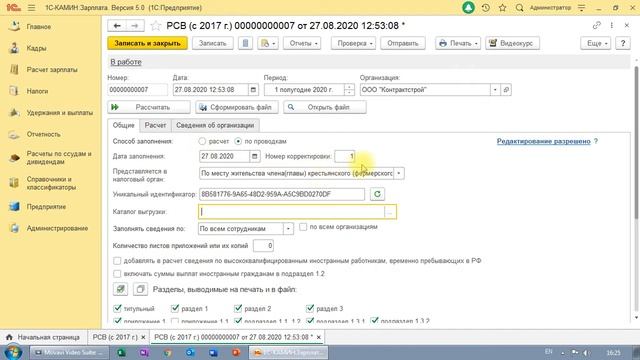640x360 pixels.
Task: Open Удержания и выплаты section
Action: [x=60, y=113]
